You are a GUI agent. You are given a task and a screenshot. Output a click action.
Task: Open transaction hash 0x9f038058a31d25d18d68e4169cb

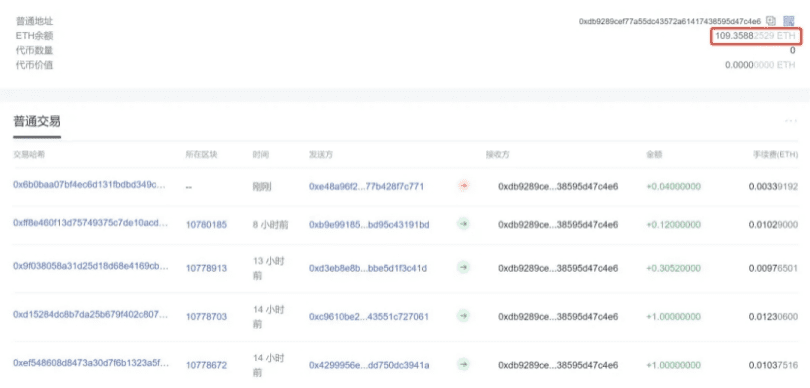(x=90, y=266)
